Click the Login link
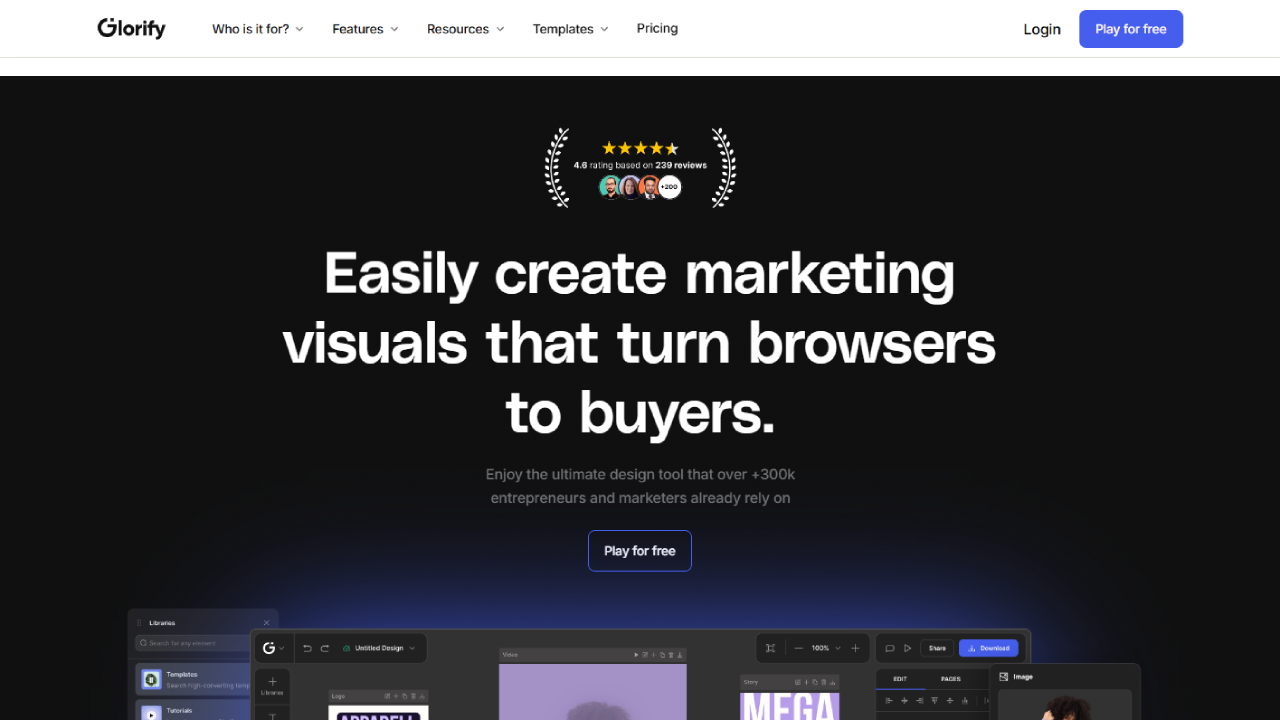The height and width of the screenshot is (720, 1280). click(x=1042, y=29)
